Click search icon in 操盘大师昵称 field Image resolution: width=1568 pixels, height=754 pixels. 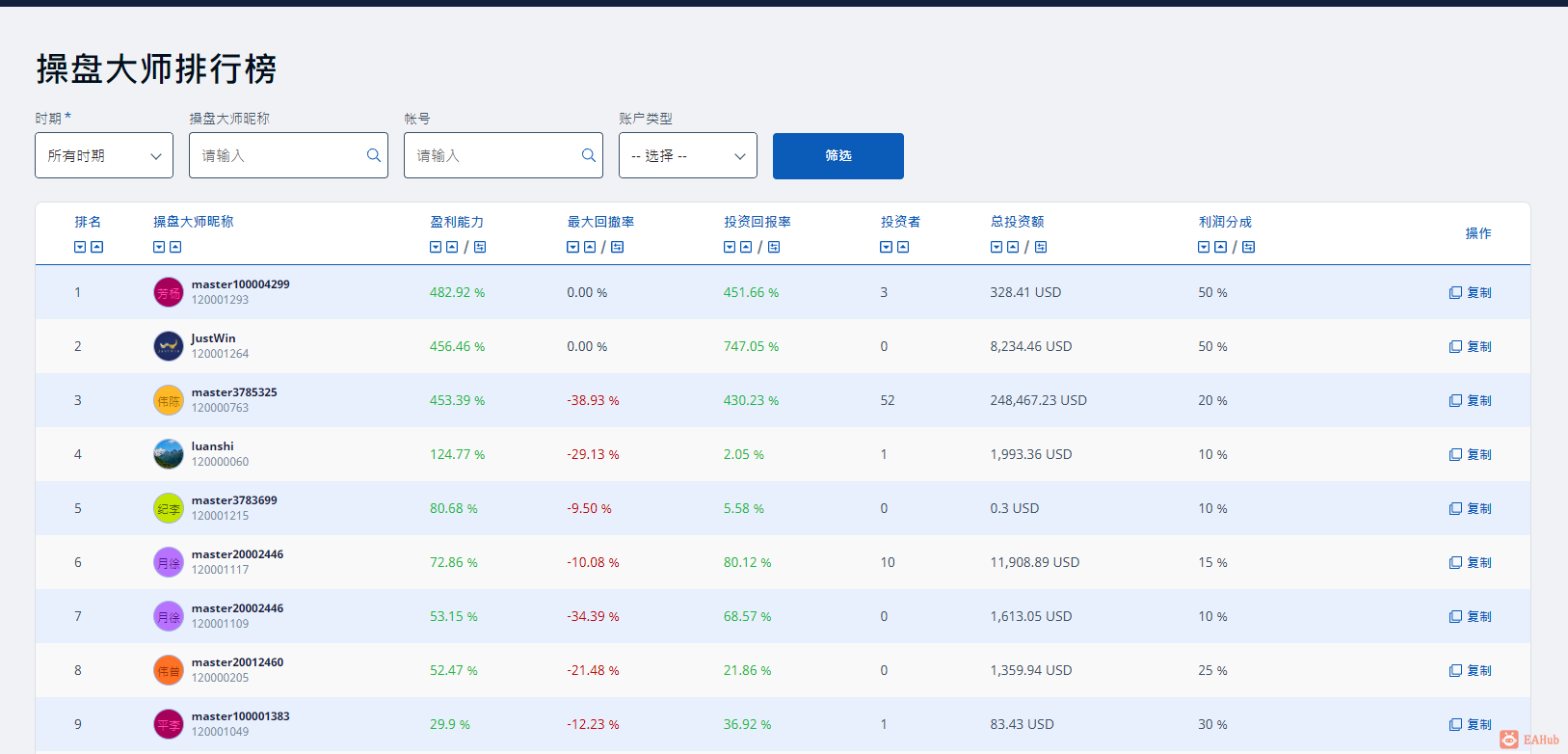(x=374, y=155)
